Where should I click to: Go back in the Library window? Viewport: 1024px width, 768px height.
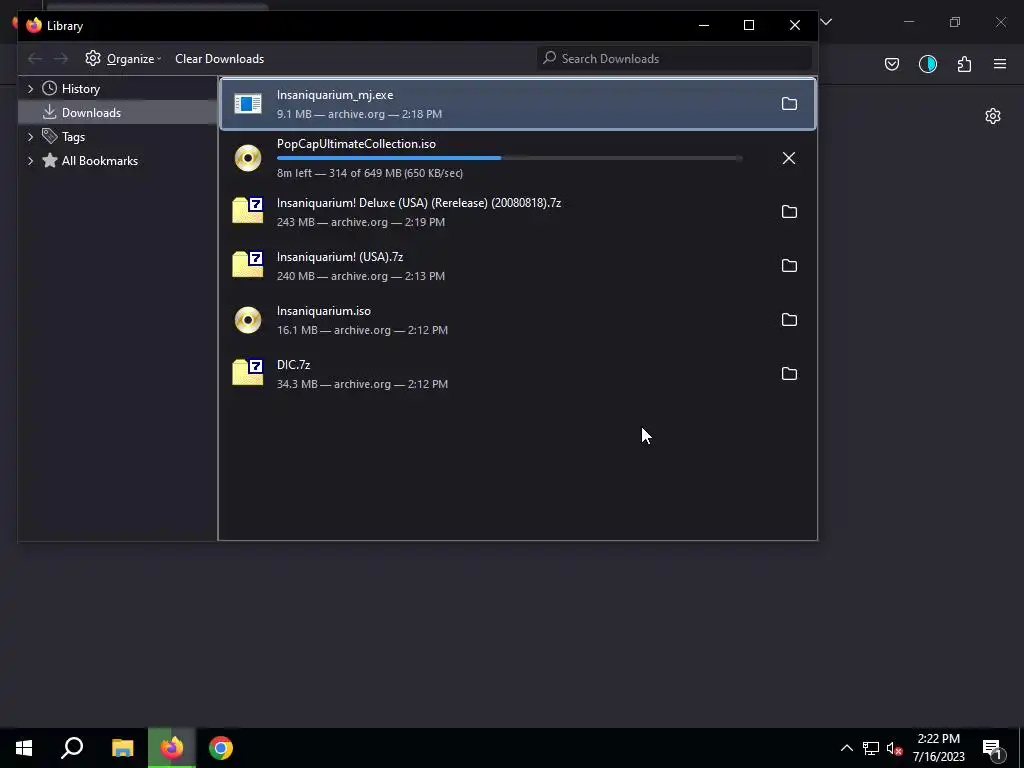pos(35,59)
